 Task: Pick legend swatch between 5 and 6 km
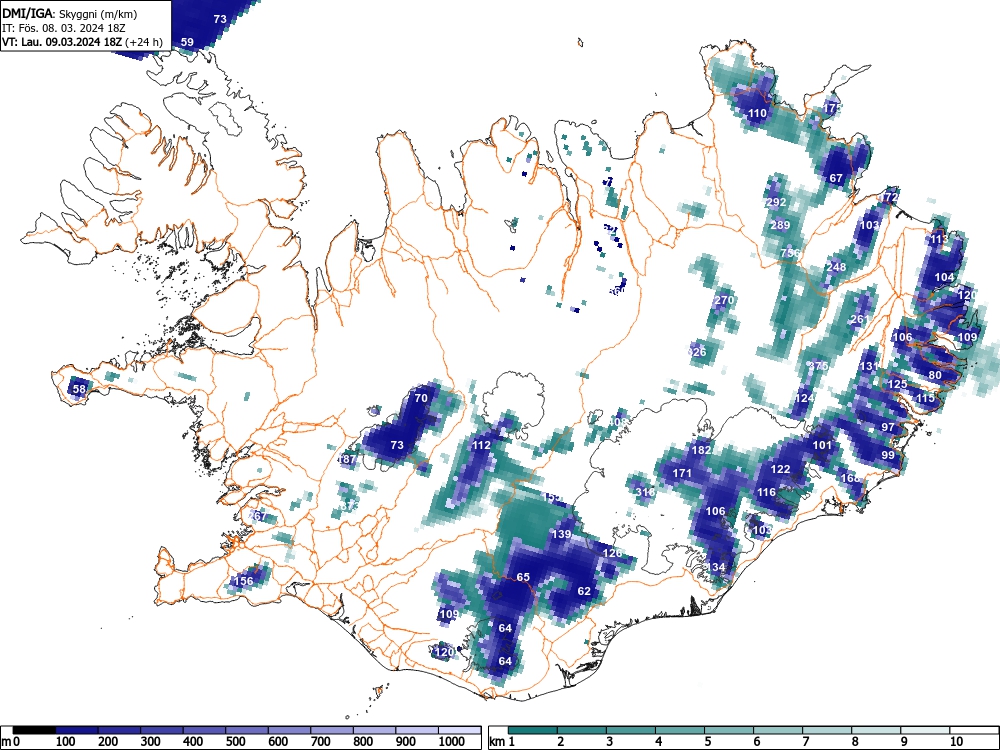(729, 730)
